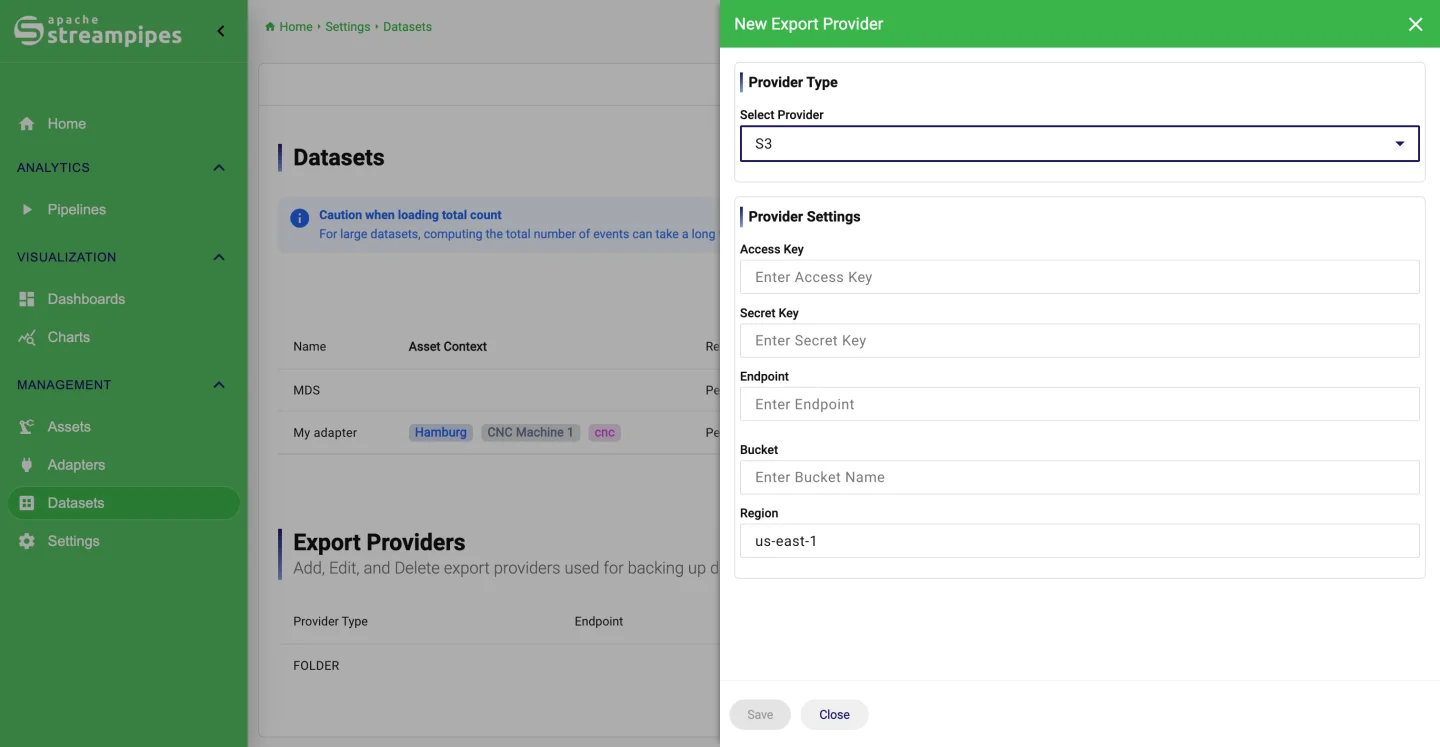The image size is (1440, 747).
Task: Click the Dashboards grid icon
Action: pos(27,299)
